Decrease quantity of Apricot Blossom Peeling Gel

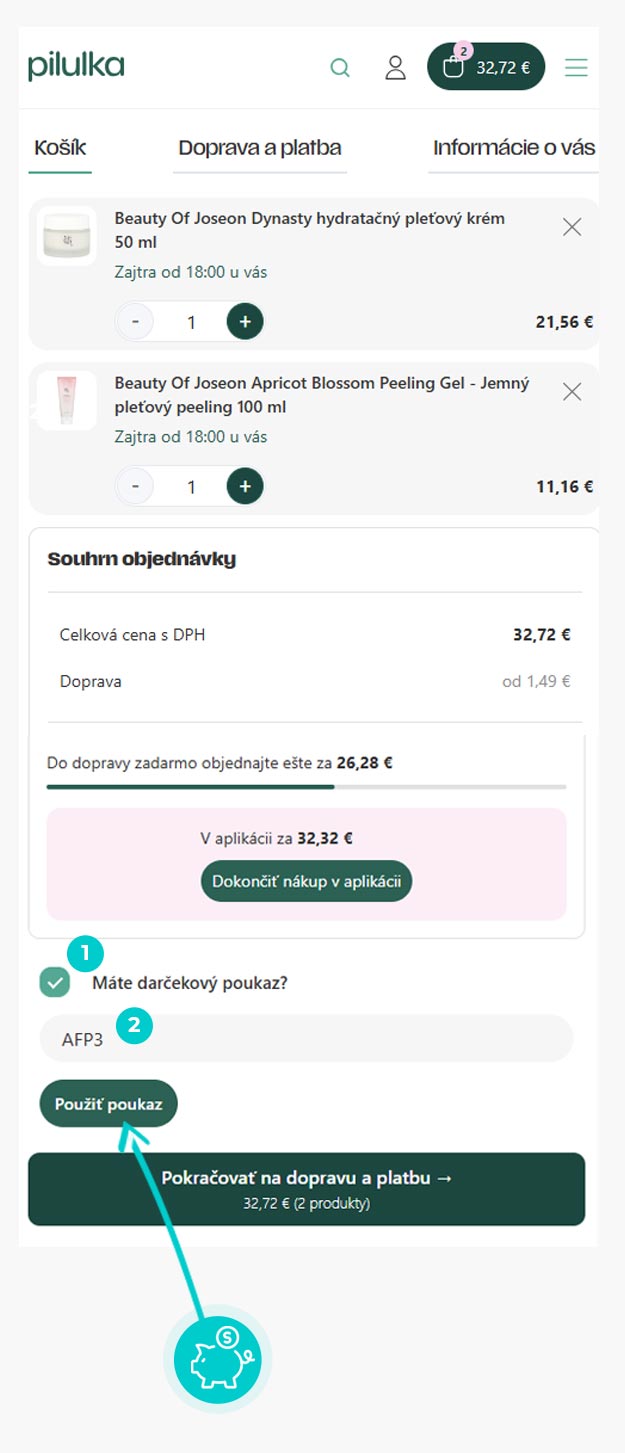(135, 487)
